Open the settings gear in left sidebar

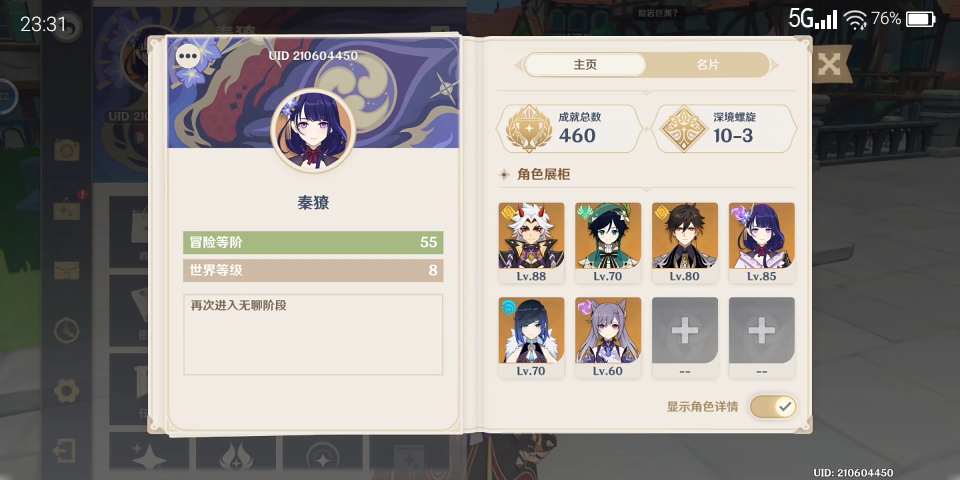click(x=66, y=390)
